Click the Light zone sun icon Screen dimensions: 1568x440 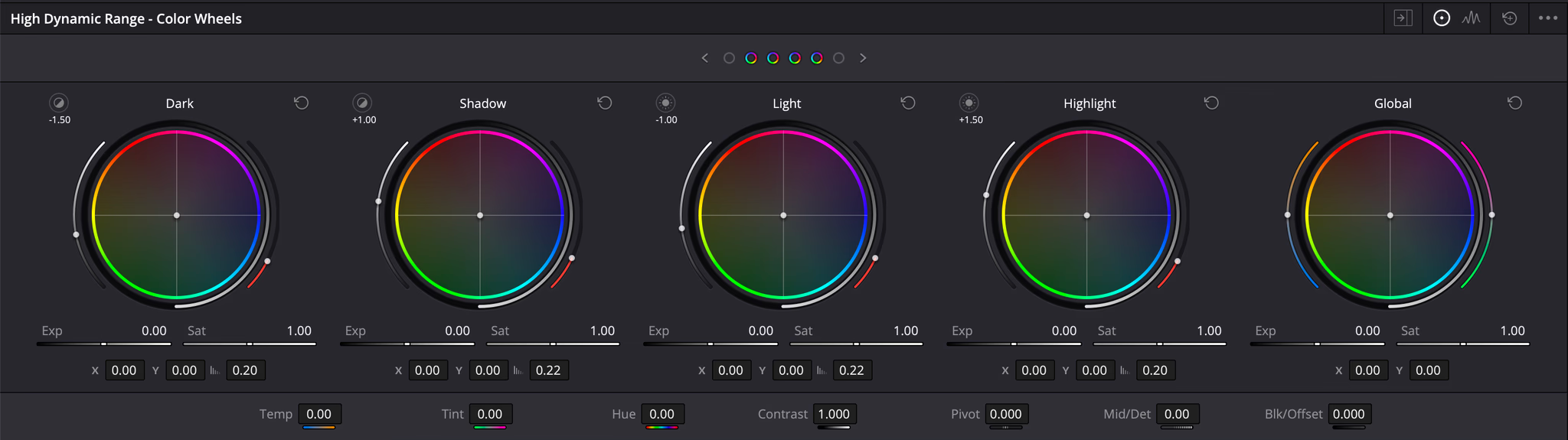[665, 103]
